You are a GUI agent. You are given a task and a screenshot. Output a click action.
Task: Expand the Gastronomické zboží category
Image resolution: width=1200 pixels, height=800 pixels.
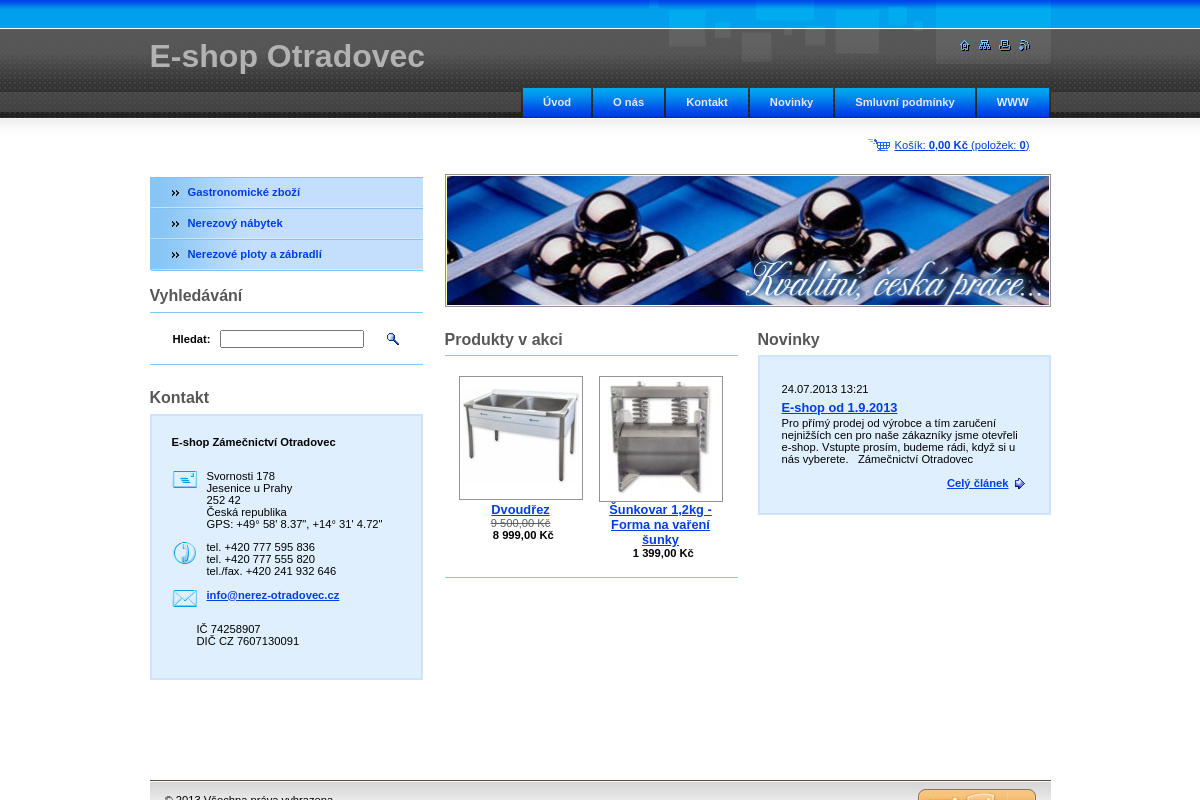point(243,192)
